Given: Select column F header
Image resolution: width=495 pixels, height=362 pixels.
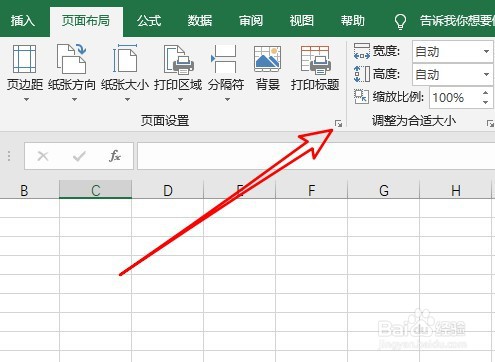Looking at the screenshot, I should tap(312, 191).
